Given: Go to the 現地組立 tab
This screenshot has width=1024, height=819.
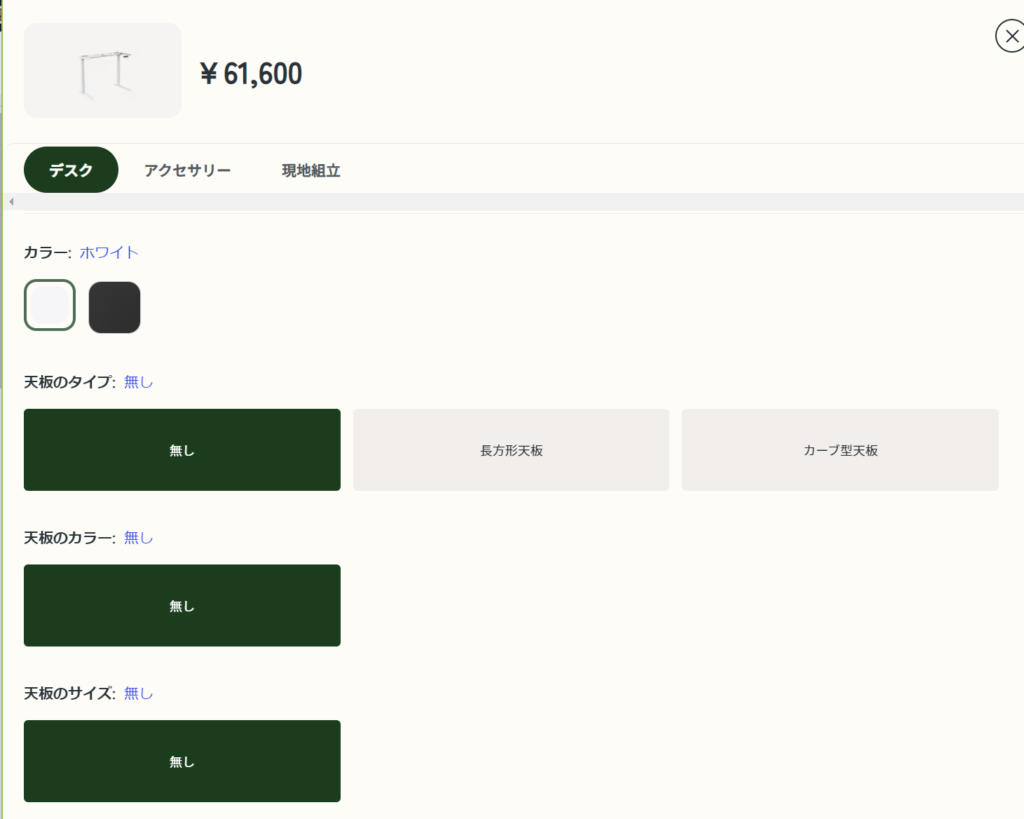Looking at the screenshot, I should click(311, 170).
